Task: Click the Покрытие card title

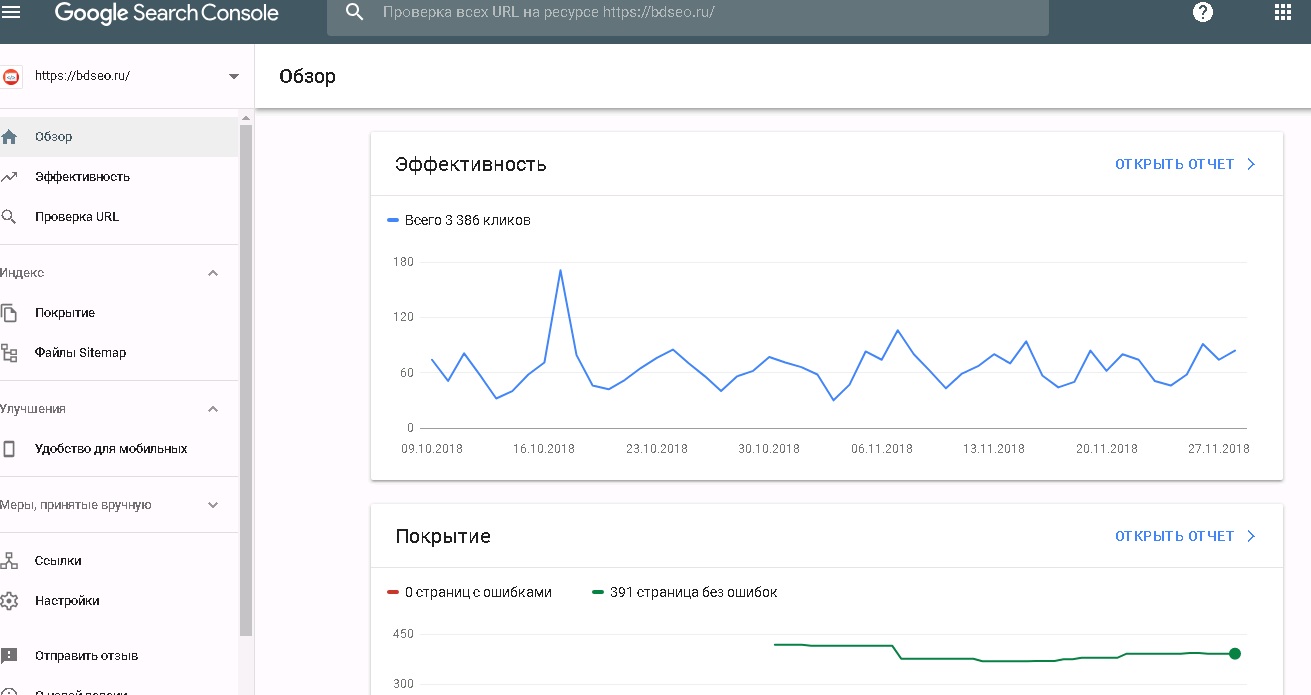Action: tap(443, 536)
